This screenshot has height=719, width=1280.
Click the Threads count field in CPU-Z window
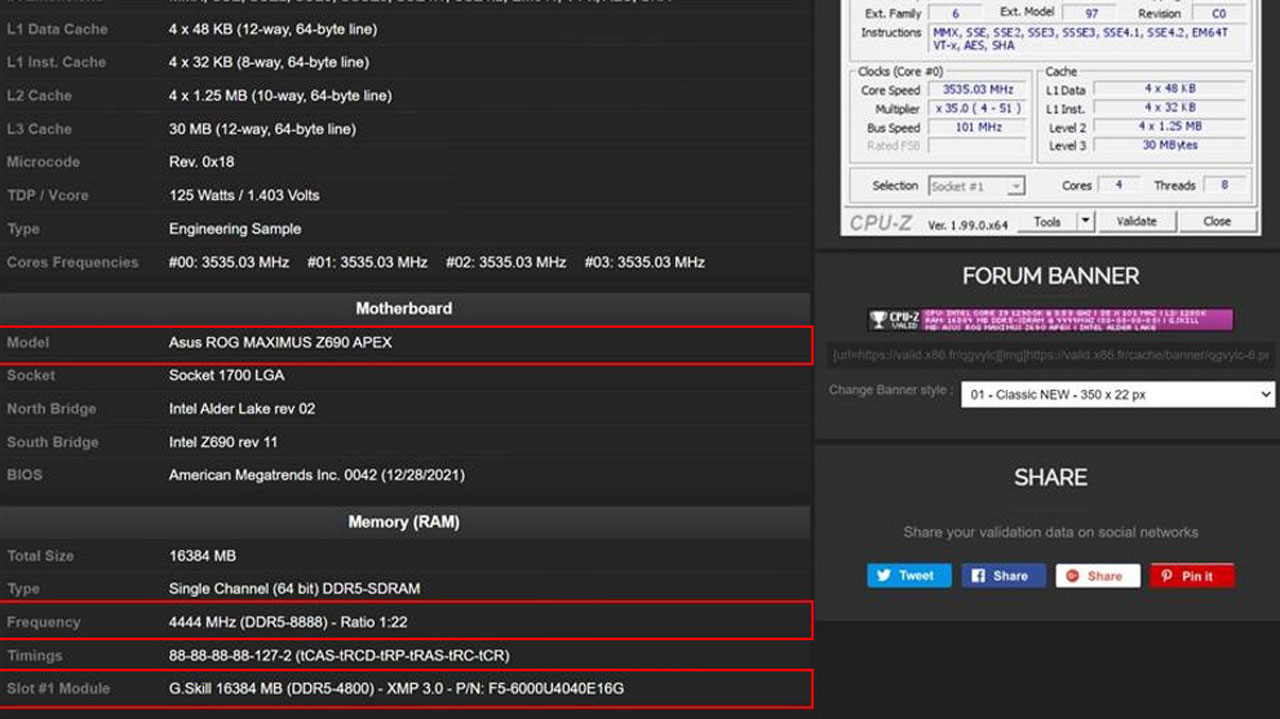click(x=1224, y=185)
